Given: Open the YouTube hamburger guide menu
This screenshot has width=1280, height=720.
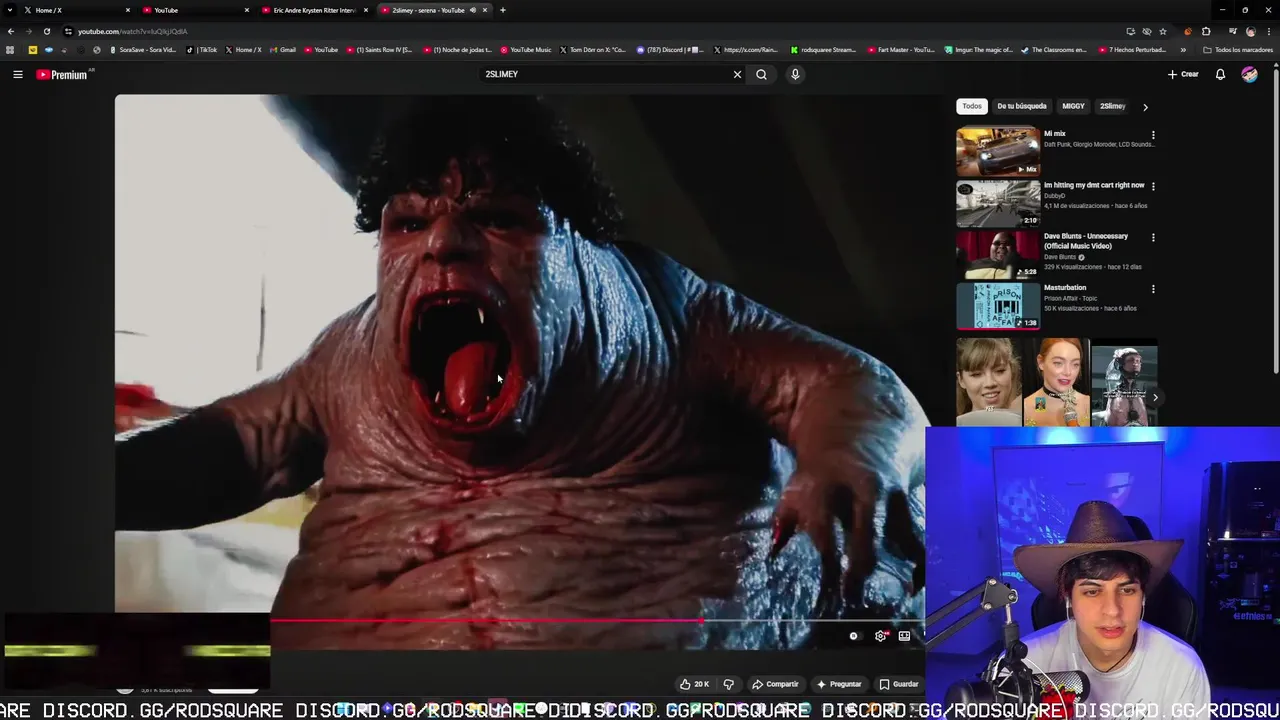Looking at the screenshot, I should click(x=18, y=74).
